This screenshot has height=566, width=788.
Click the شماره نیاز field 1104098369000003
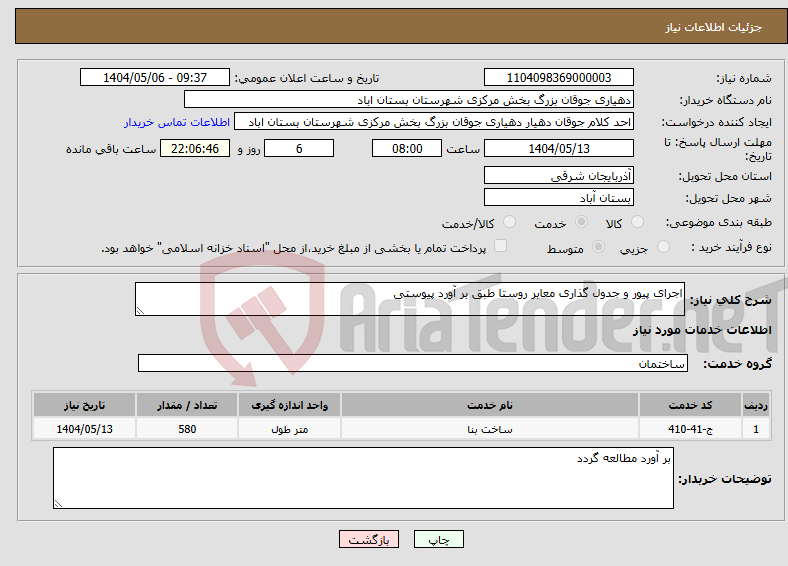(559, 77)
